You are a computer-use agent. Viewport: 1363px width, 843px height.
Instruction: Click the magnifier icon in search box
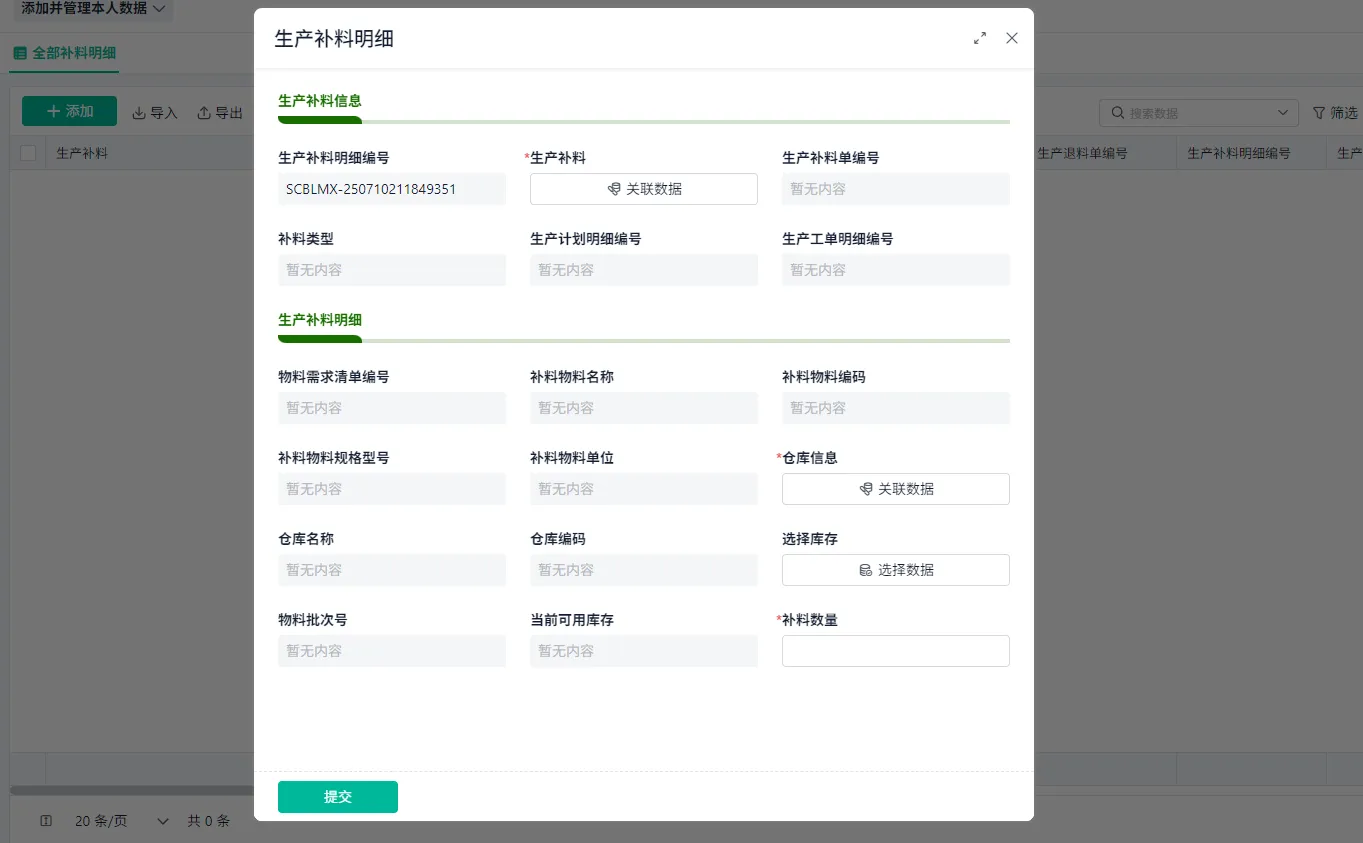click(1118, 113)
